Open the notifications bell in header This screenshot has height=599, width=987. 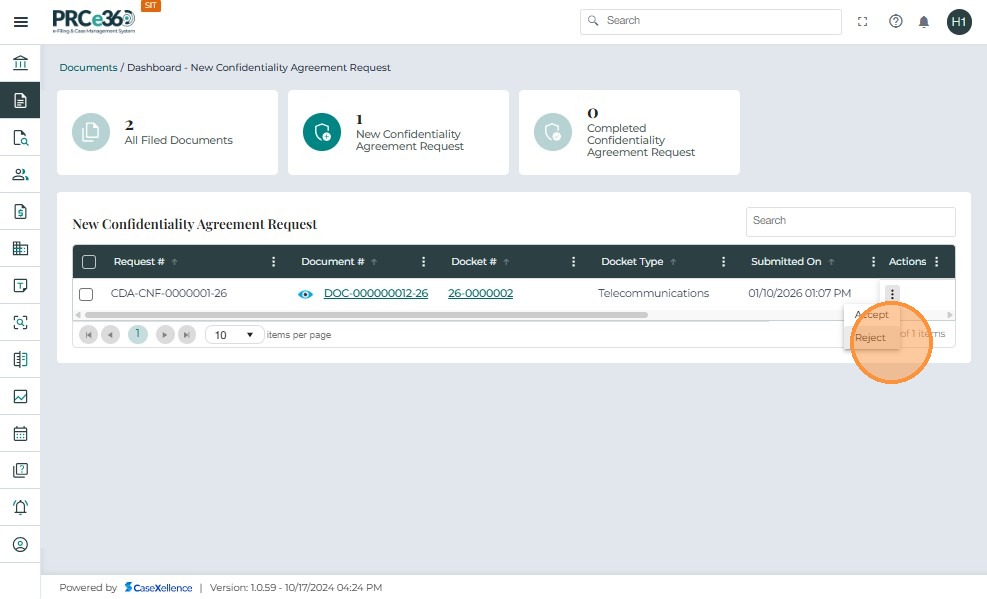[923, 22]
